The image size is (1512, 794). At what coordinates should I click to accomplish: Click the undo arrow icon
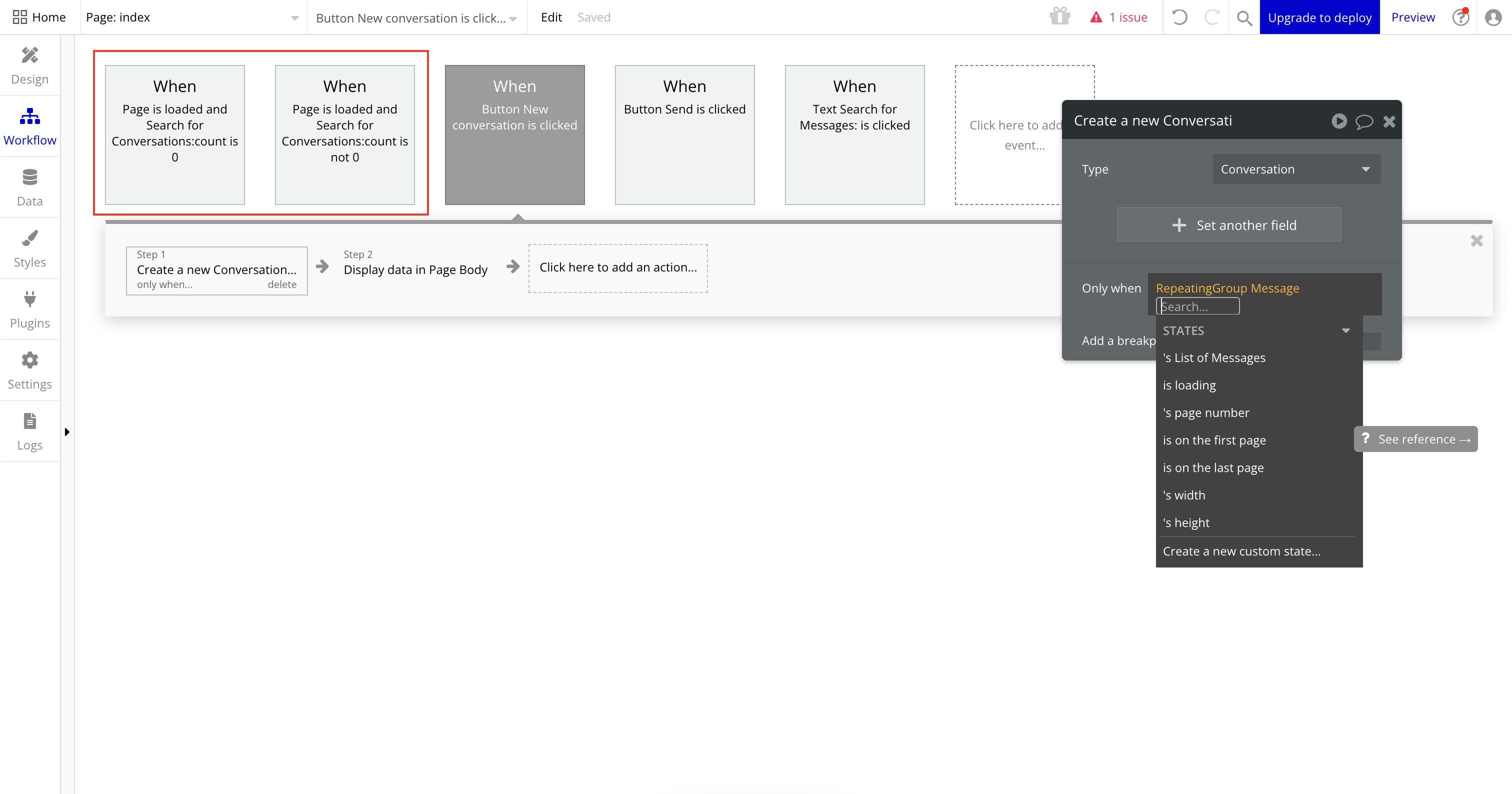pyautogui.click(x=1179, y=17)
